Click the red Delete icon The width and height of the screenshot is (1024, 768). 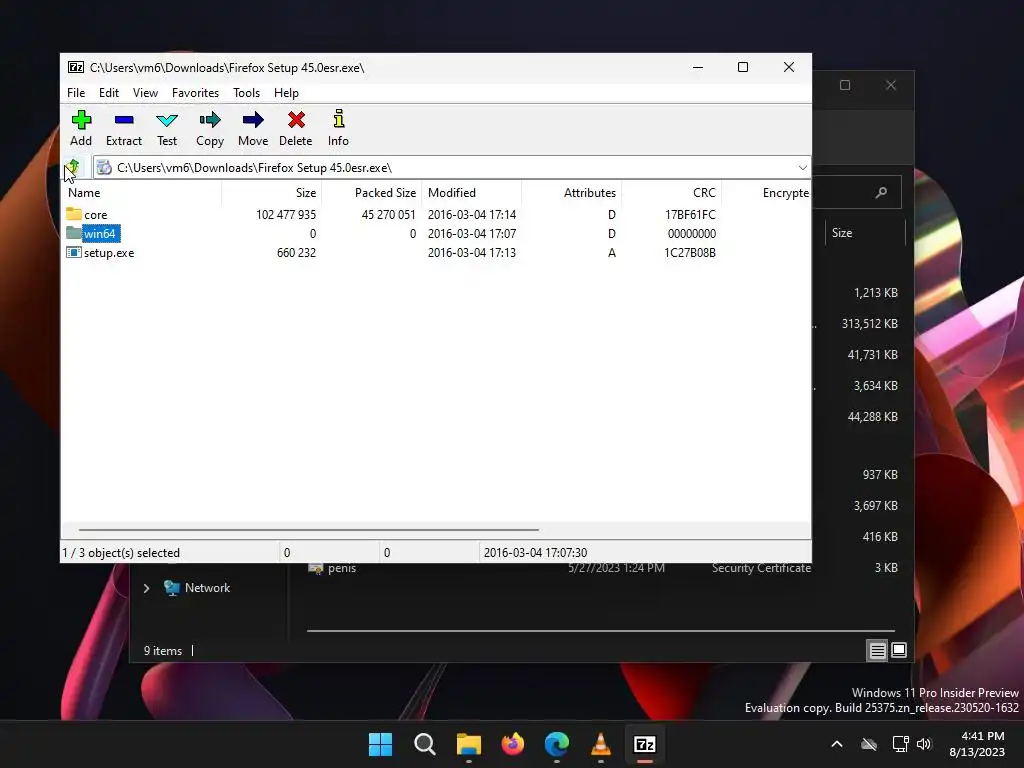pyautogui.click(x=296, y=120)
